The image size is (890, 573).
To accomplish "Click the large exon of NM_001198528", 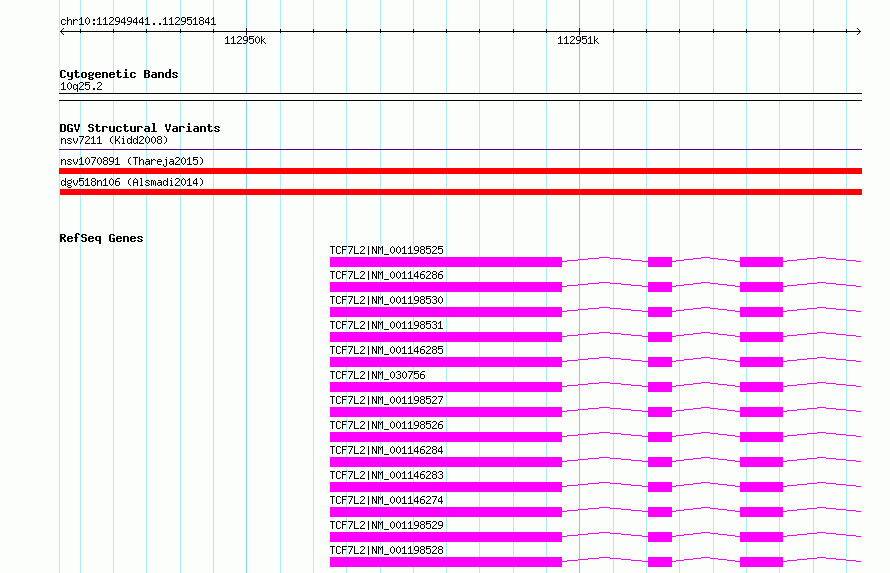I will (x=446, y=562).
